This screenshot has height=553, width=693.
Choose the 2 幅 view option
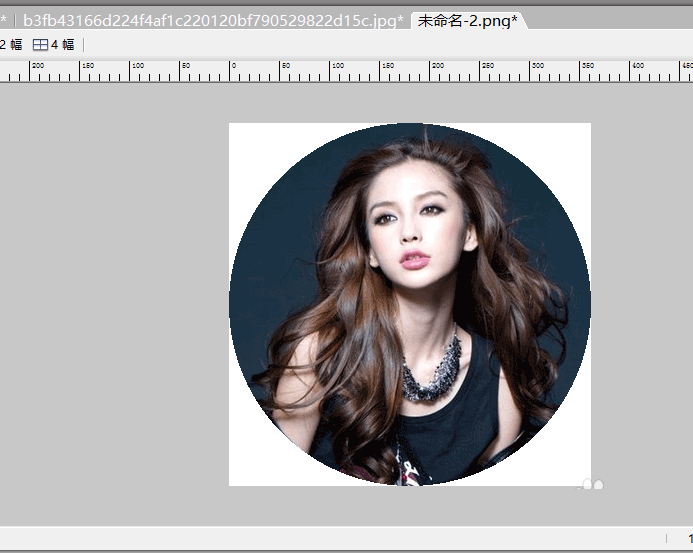tap(11, 45)
